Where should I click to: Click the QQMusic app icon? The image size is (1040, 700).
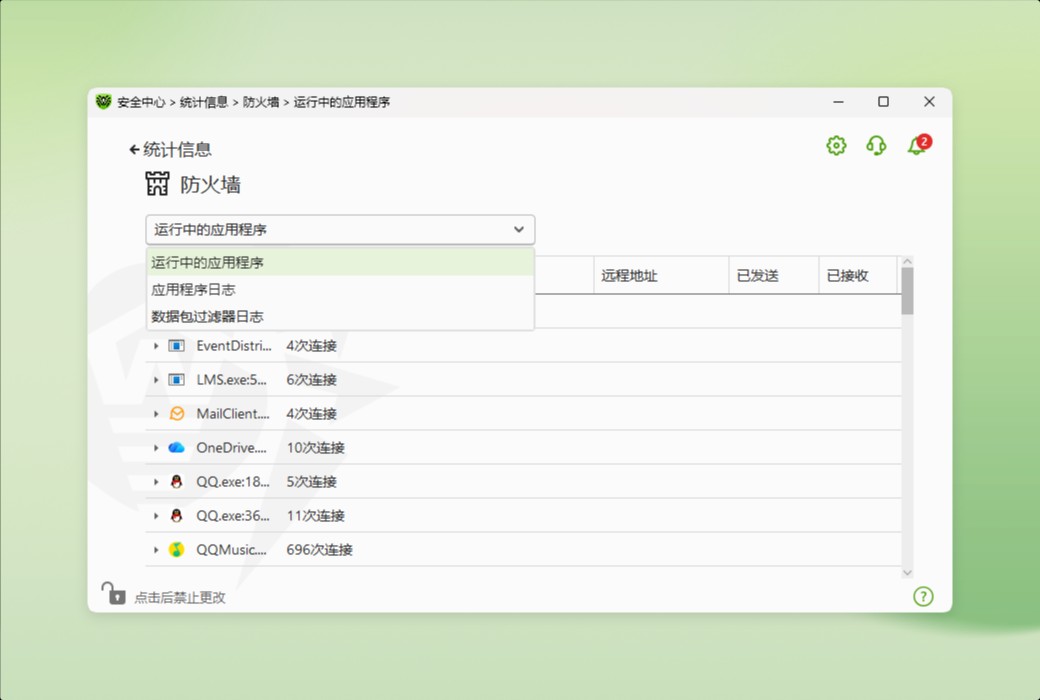[x=176, y=549]
